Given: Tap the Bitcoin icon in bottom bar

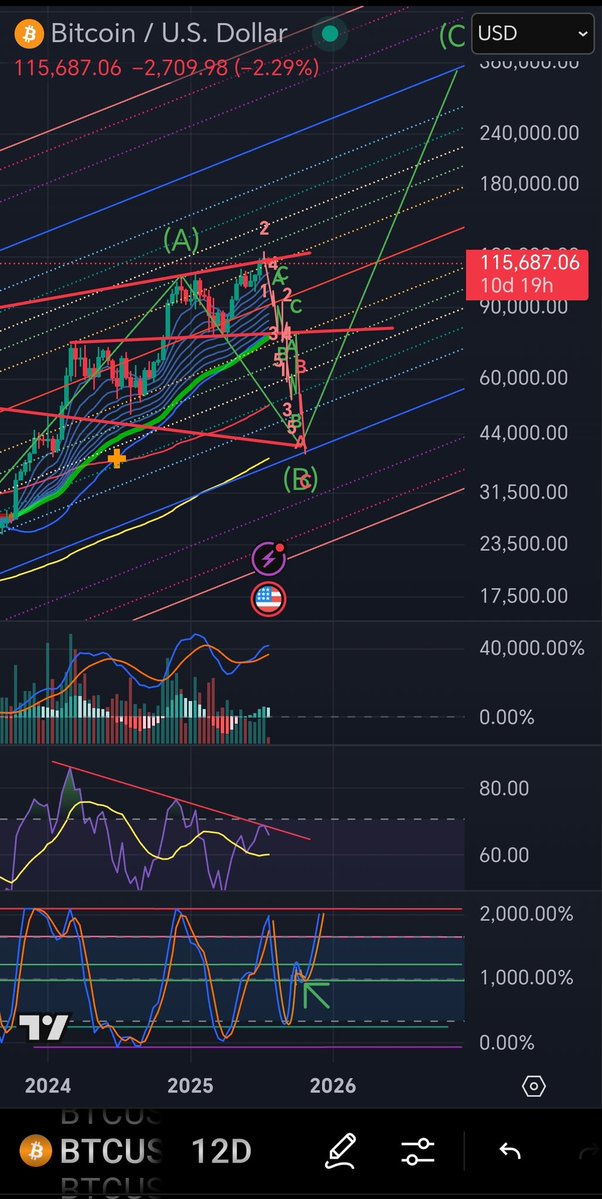Looking at the screenshot, I should point(35,1151).
